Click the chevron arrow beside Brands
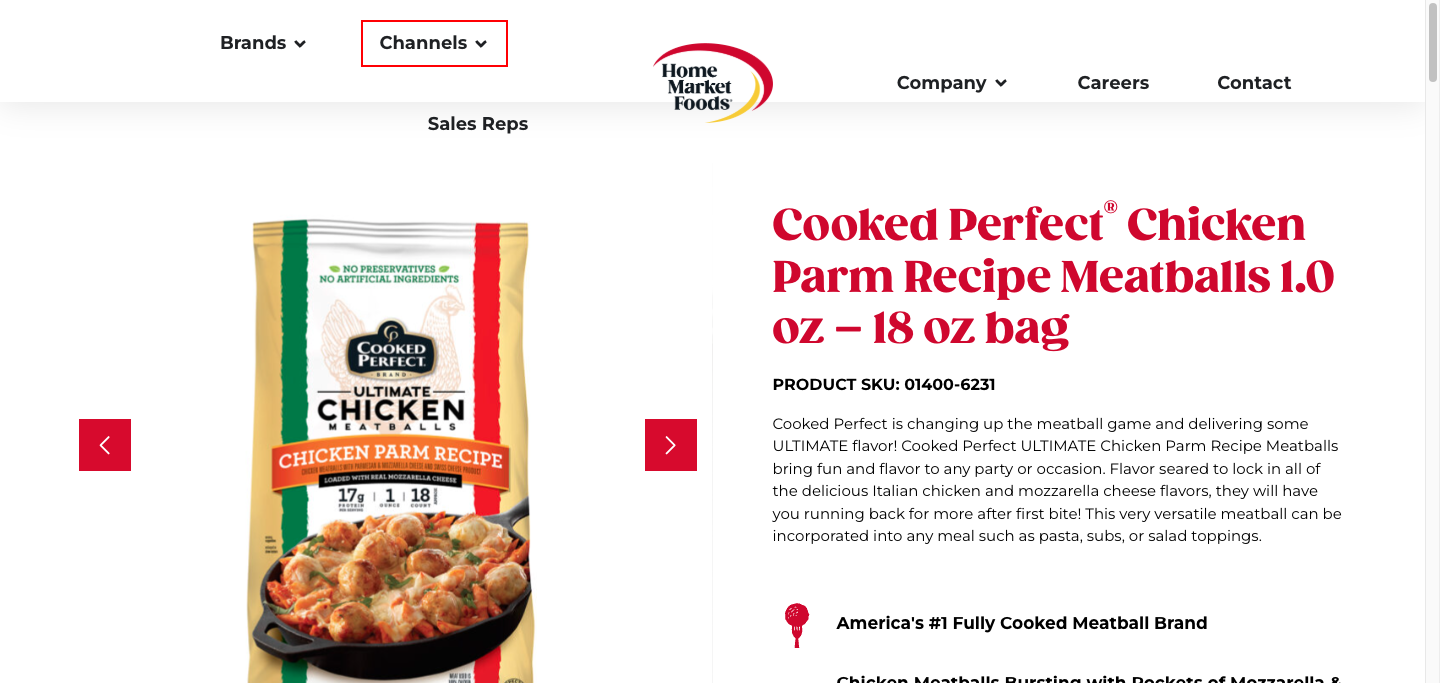 (x=300, y=44)
